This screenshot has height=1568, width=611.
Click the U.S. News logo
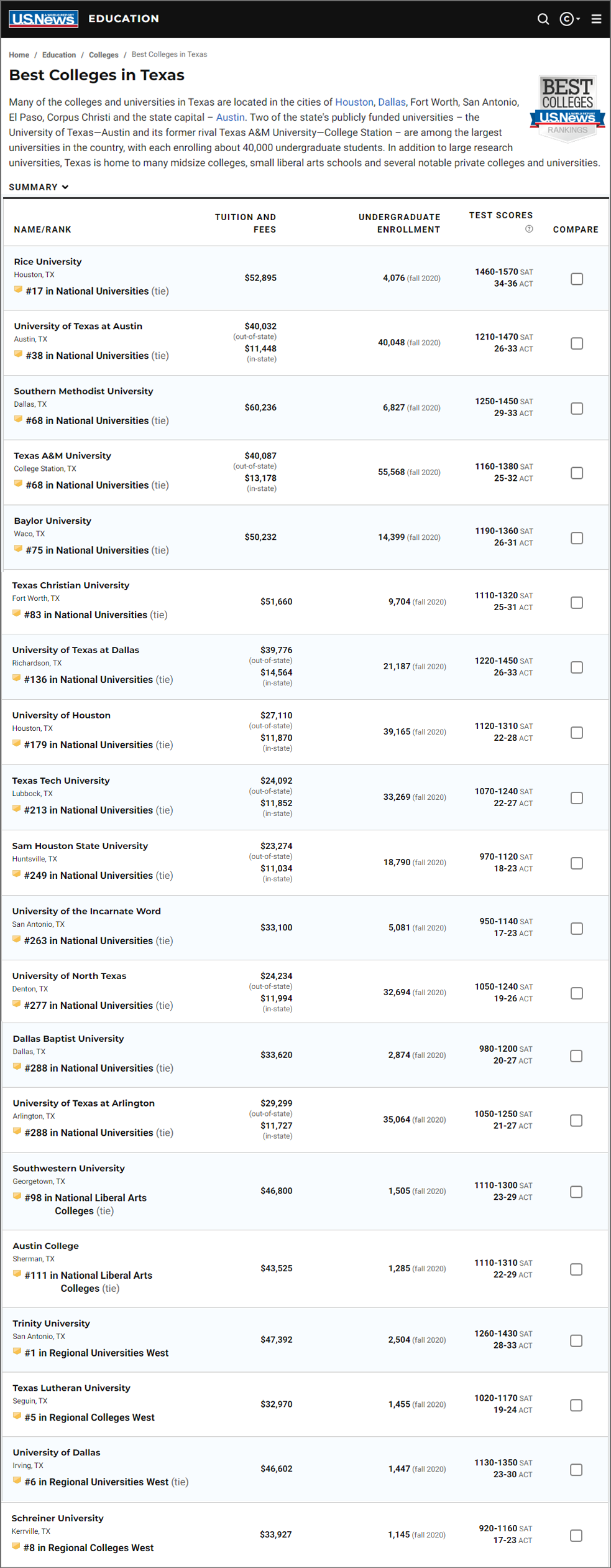44,19
